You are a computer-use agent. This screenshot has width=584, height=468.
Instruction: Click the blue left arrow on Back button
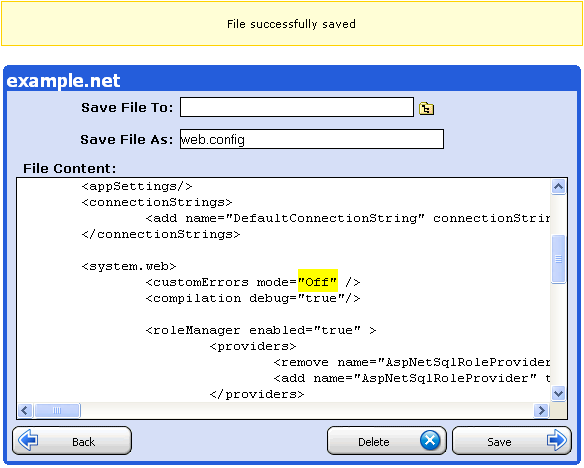(28, 440)
